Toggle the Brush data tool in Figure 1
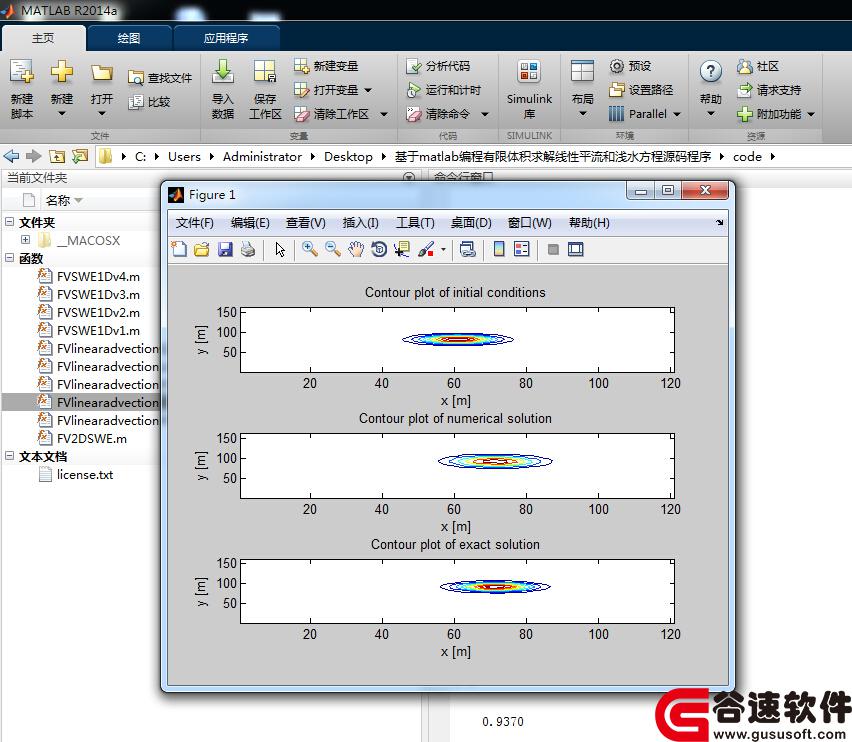 [426, 249]
